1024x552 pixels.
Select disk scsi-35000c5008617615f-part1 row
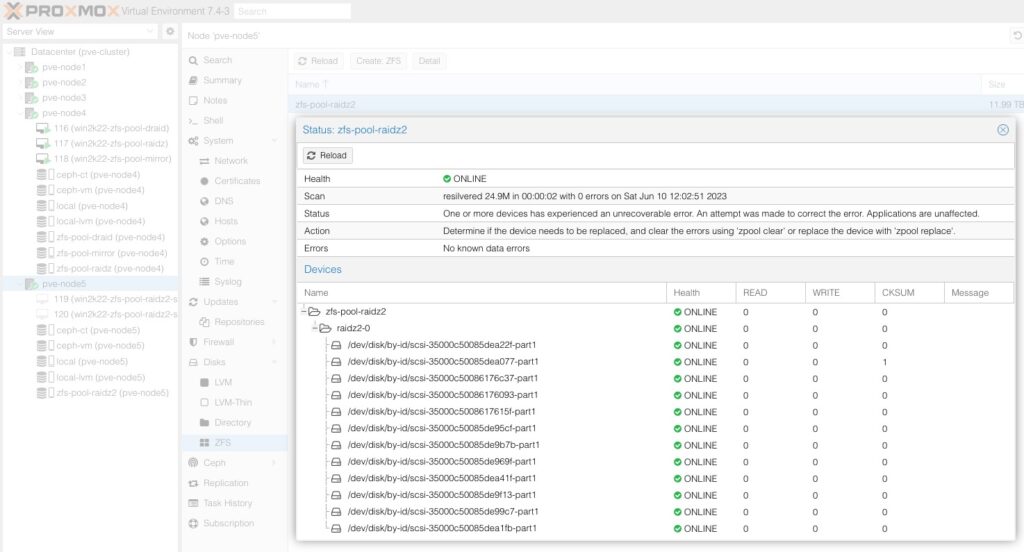(x=655, y=412)
